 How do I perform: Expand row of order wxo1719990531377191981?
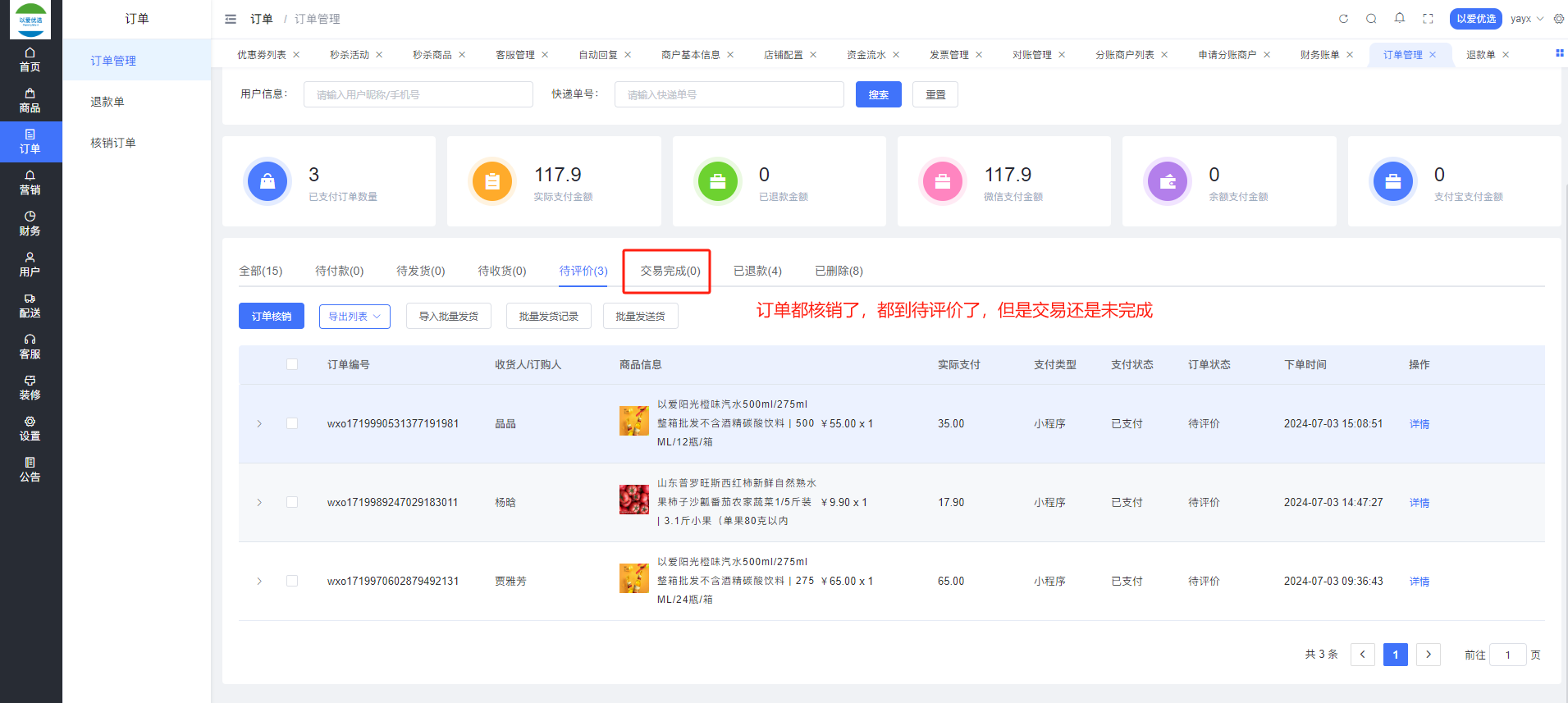pos(259,423)
